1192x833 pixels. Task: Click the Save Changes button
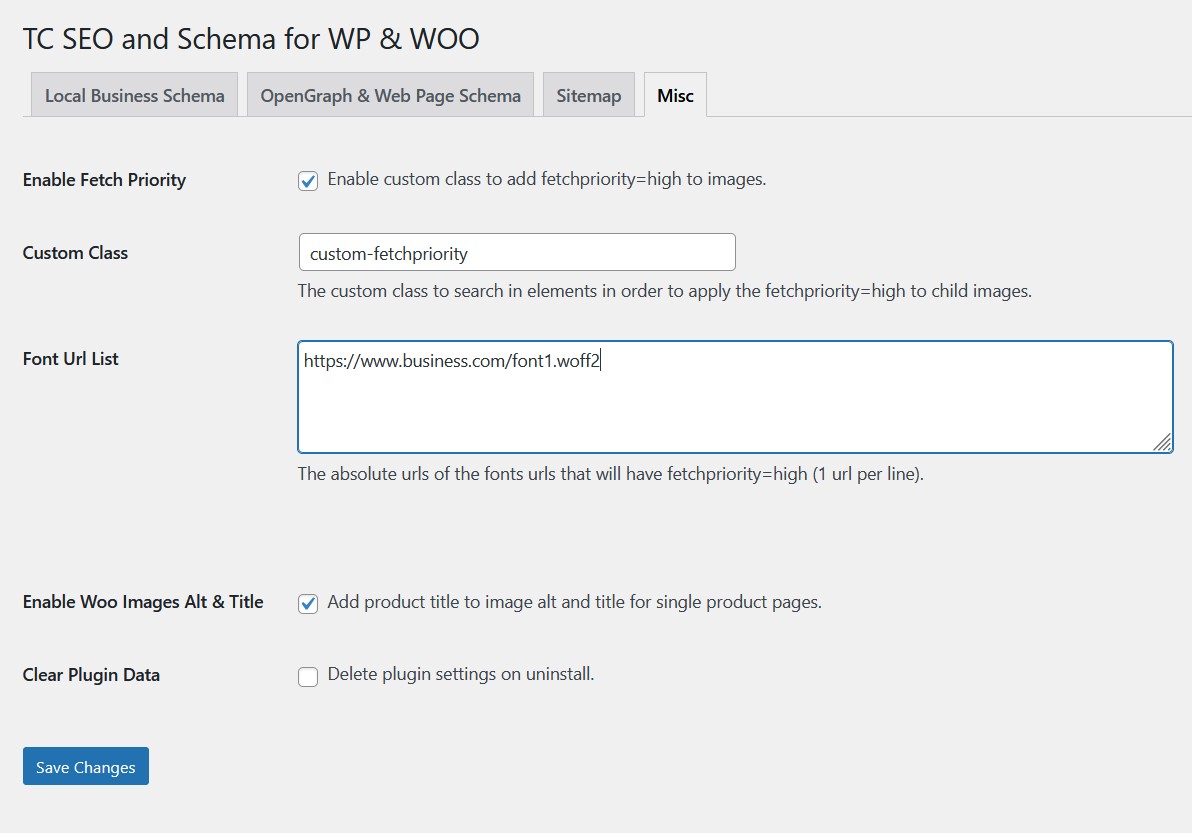86,767
